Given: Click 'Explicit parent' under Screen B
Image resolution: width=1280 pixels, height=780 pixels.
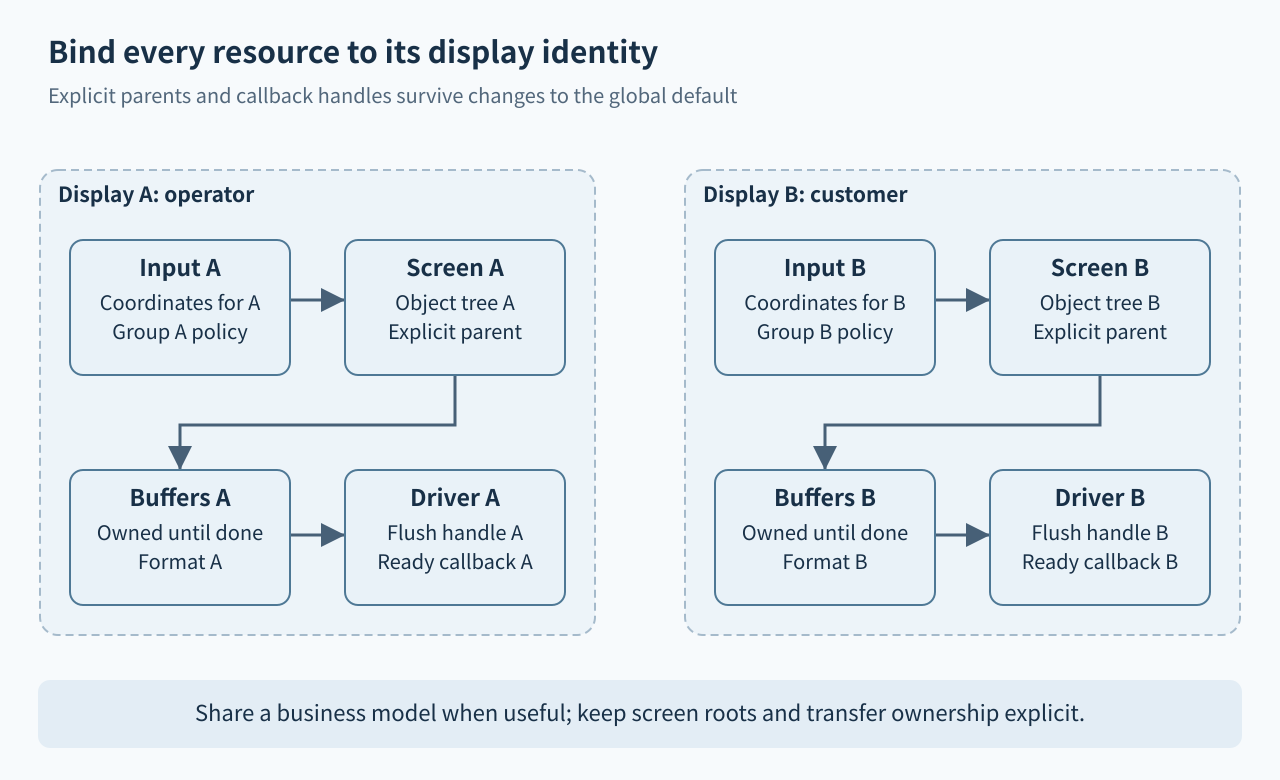Looking at the screenshot, I should click(x=1100, y=332).
